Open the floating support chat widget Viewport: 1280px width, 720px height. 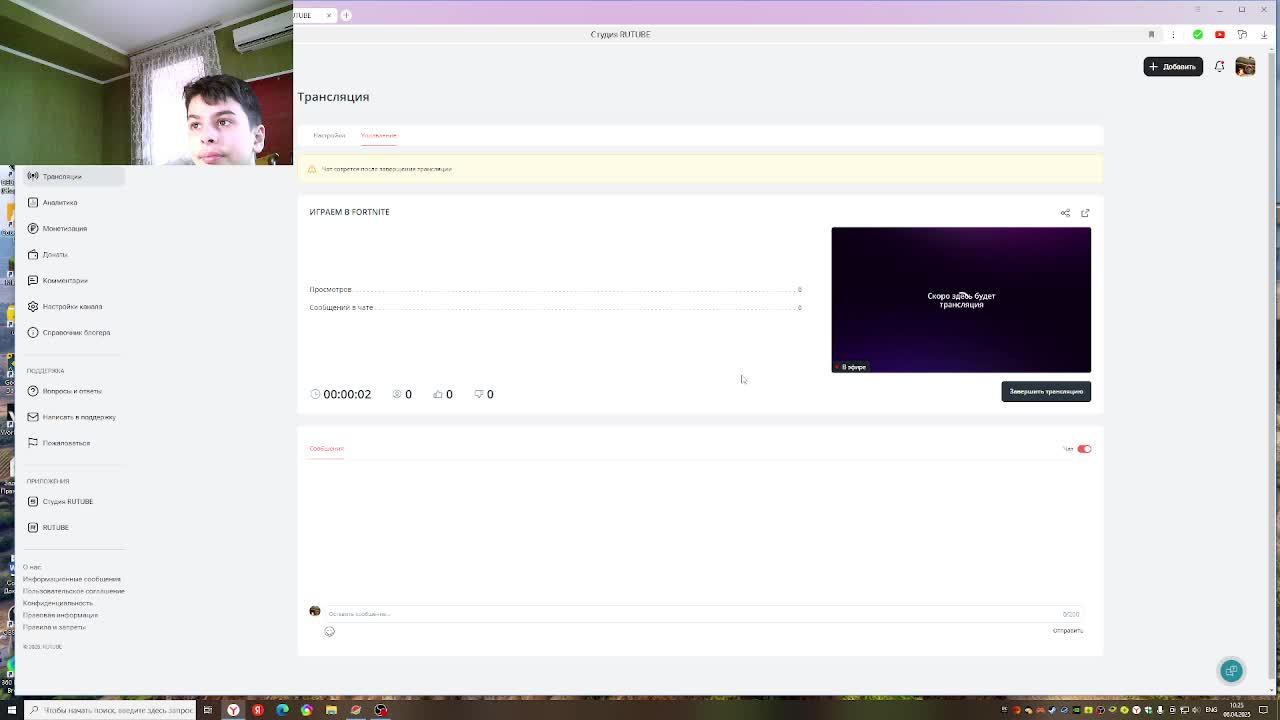click(1232, 671)
